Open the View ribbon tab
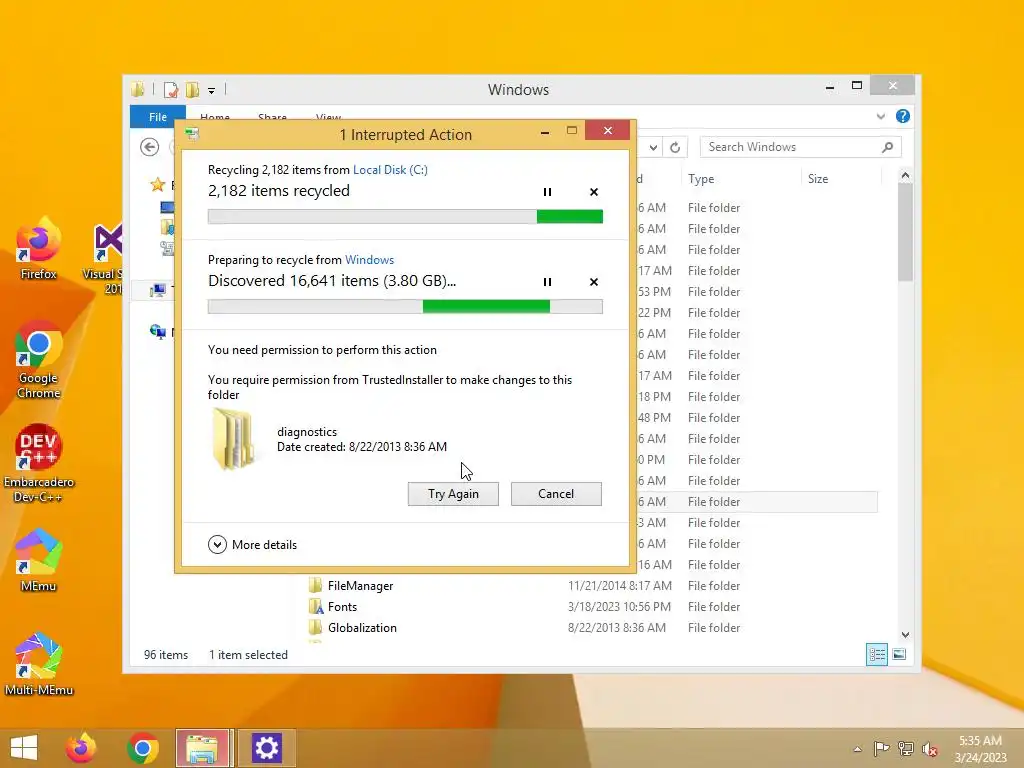Screen dimensions: 1024x768 328,118
